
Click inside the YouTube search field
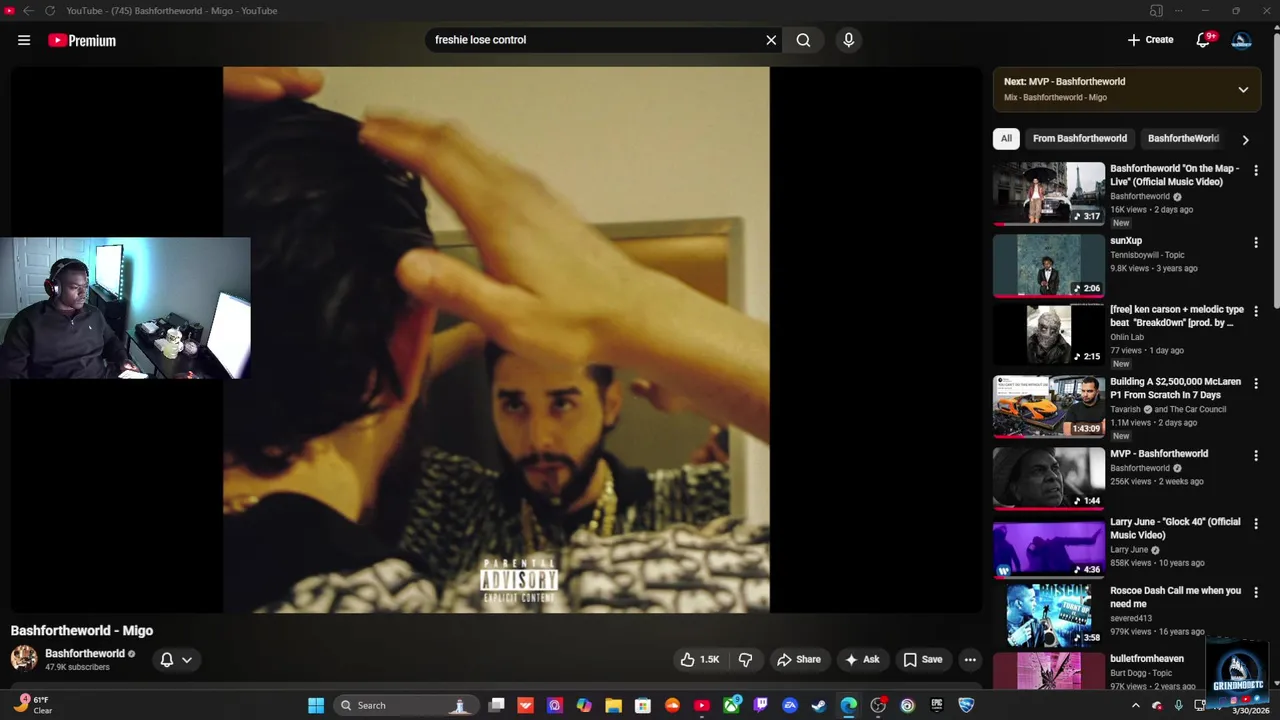tap(595, 40)
